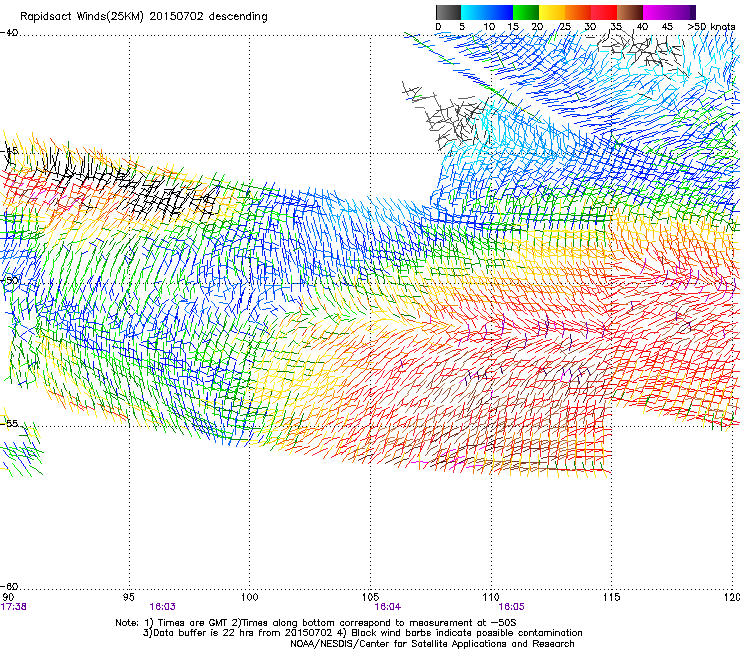Image resolution: width=740 pixels, height=650 pixels.
Task: Click the '-45' latitude axis label
Action: click(x=9, y=151)
